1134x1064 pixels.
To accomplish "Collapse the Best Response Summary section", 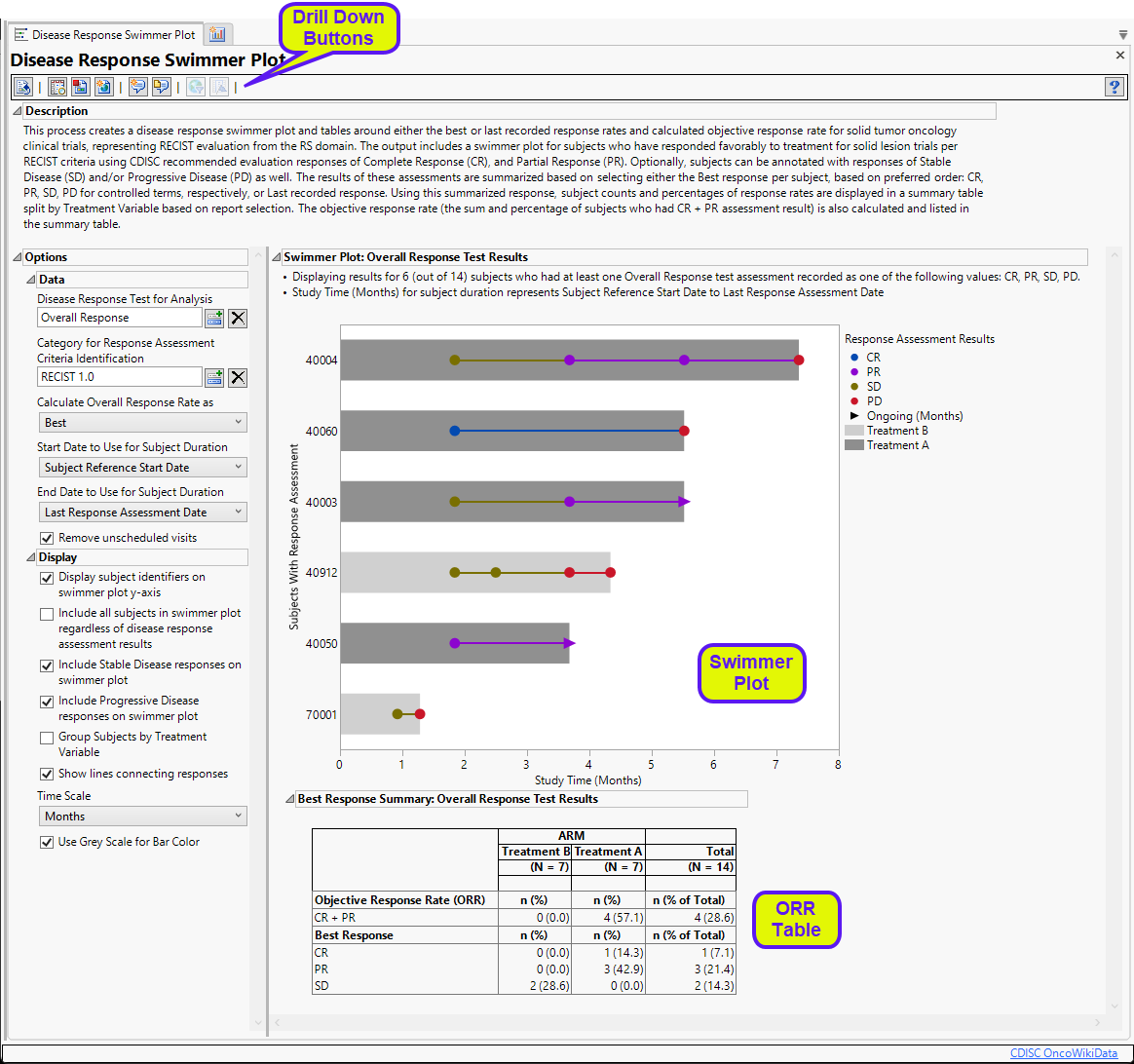I will tap(290, 799).
